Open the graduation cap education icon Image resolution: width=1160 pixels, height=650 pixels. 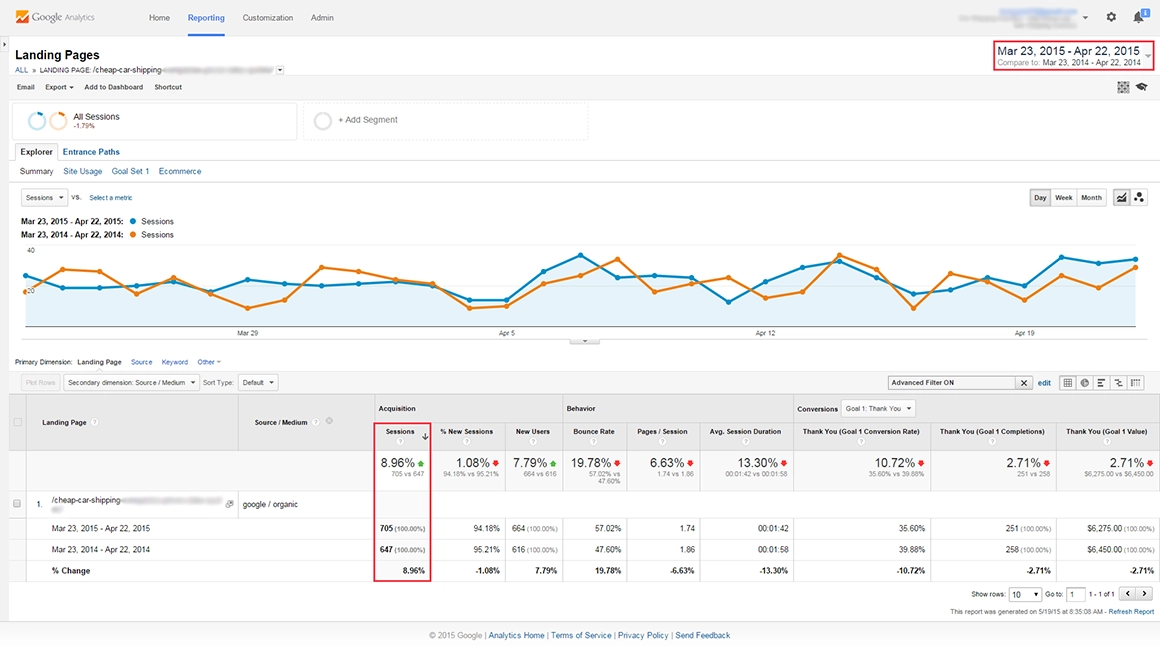pyautogui.click(x=1140, y=87)
